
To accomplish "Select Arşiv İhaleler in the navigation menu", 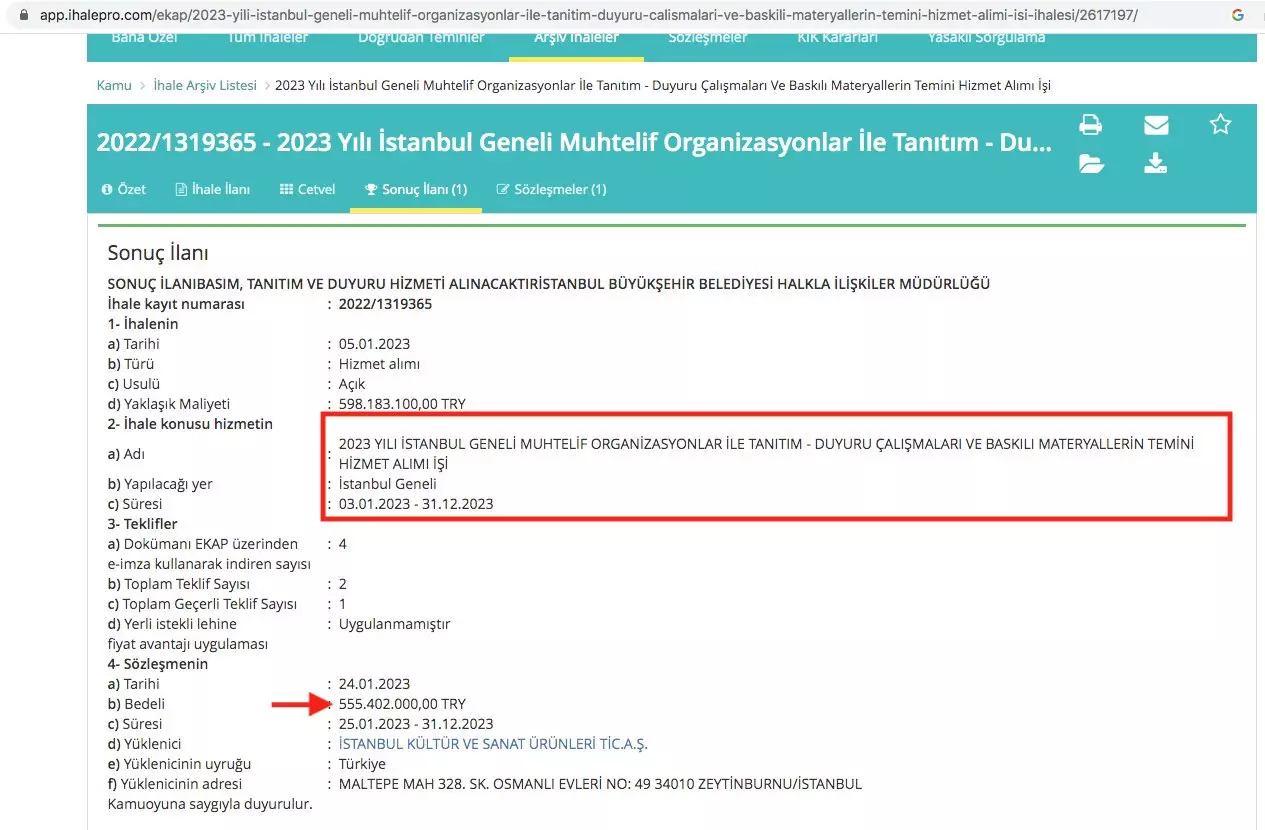I will point(576,35).
